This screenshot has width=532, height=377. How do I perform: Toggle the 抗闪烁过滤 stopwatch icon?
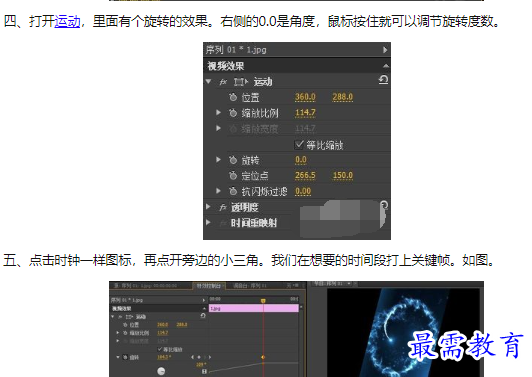[x=233, y=191]
